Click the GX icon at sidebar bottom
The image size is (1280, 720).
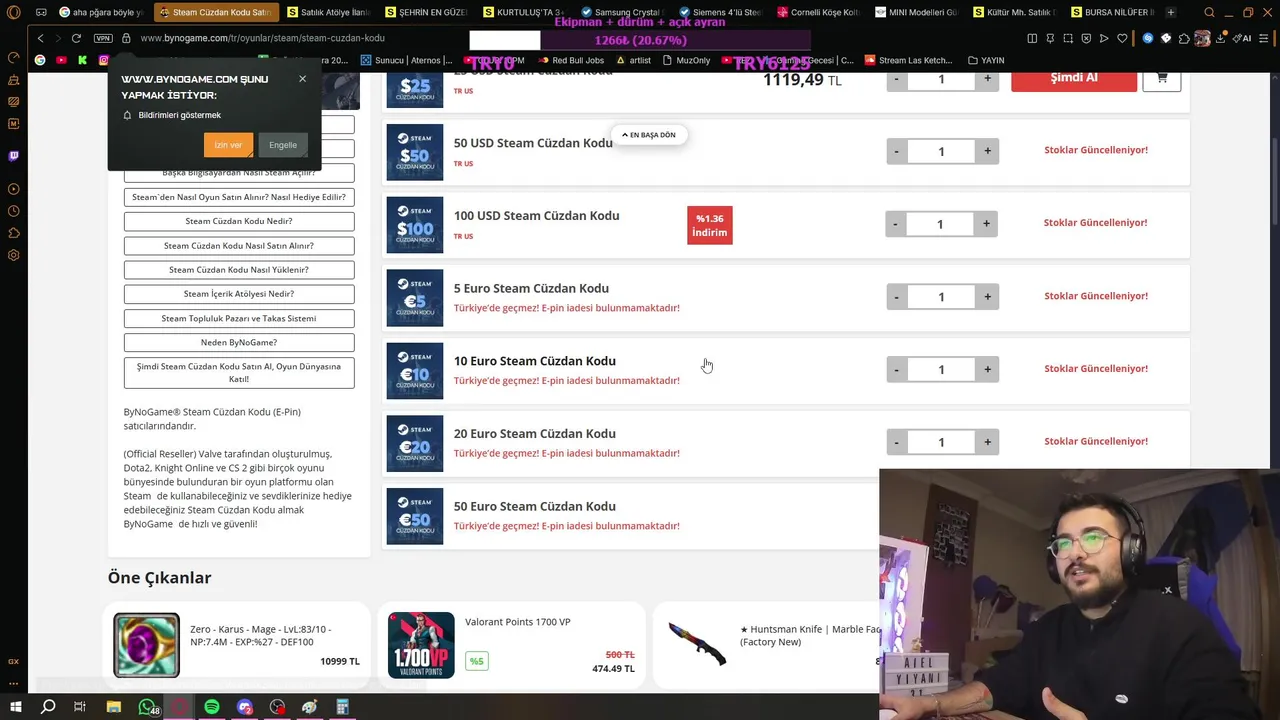(x=13, y=661)
